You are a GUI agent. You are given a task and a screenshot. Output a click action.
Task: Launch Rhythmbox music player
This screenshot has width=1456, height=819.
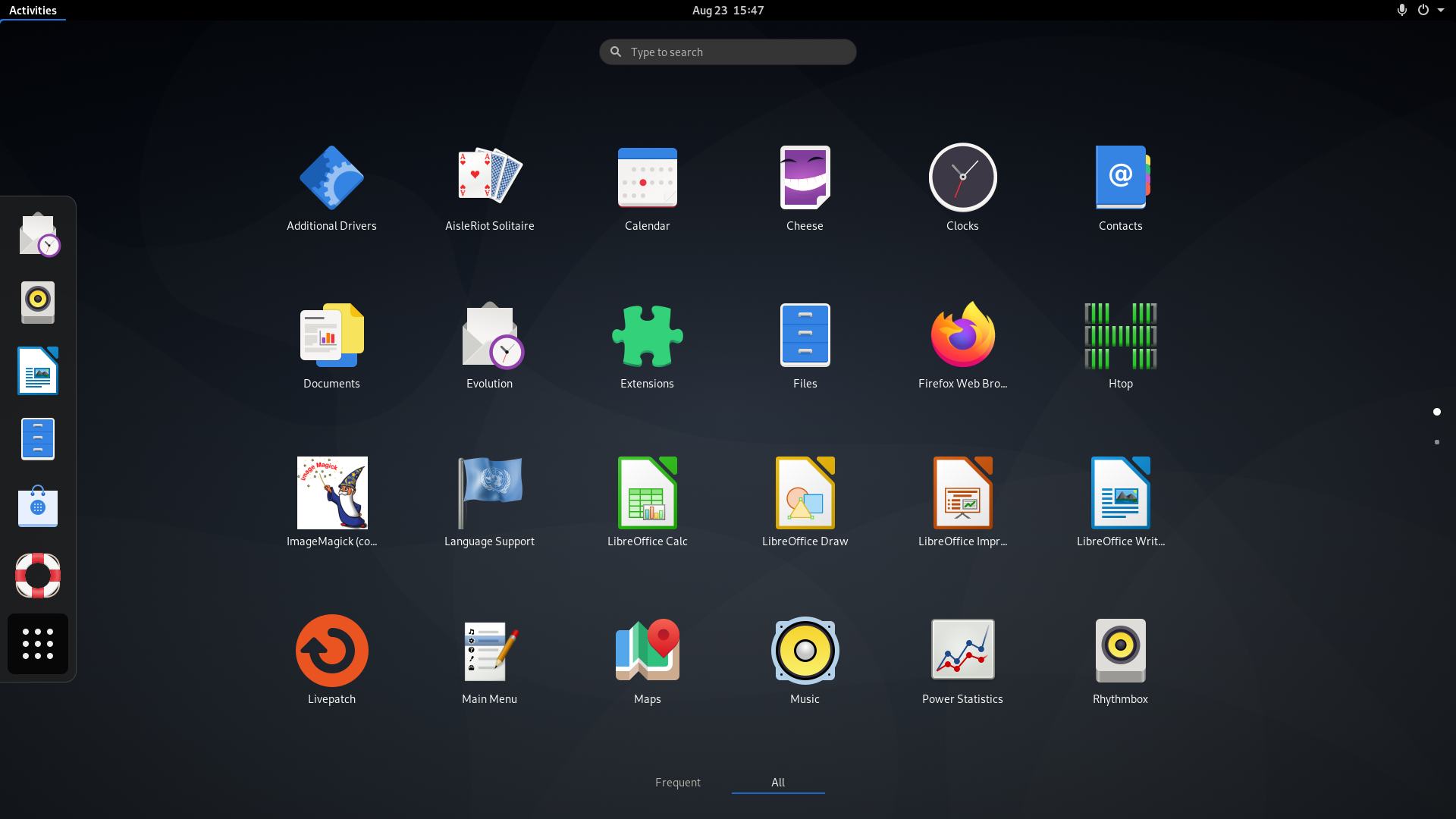pyautogui.click(x=1120, y=650)
